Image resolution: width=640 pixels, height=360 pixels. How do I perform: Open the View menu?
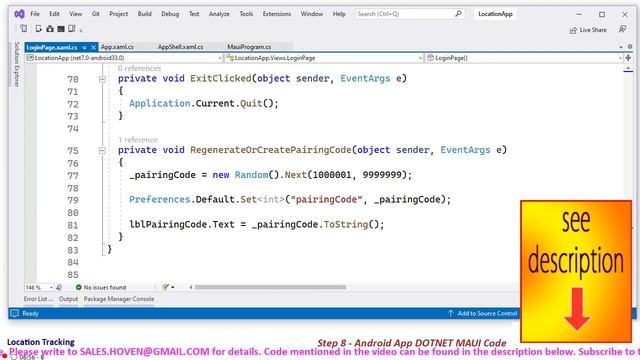click(x=76, y=14)
